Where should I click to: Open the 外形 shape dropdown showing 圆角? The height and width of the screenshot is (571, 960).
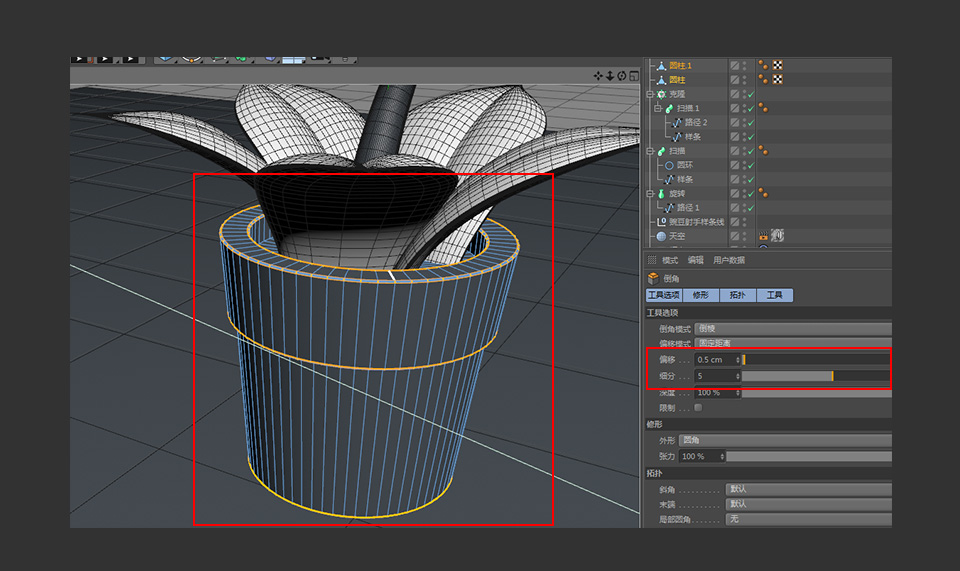tap(784, 440)
